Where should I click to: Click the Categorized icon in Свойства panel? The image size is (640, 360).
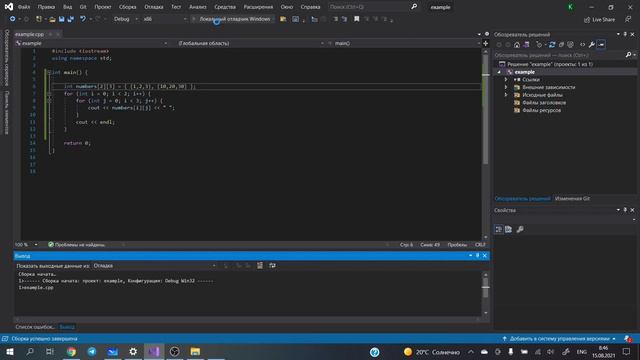(499, 229)
